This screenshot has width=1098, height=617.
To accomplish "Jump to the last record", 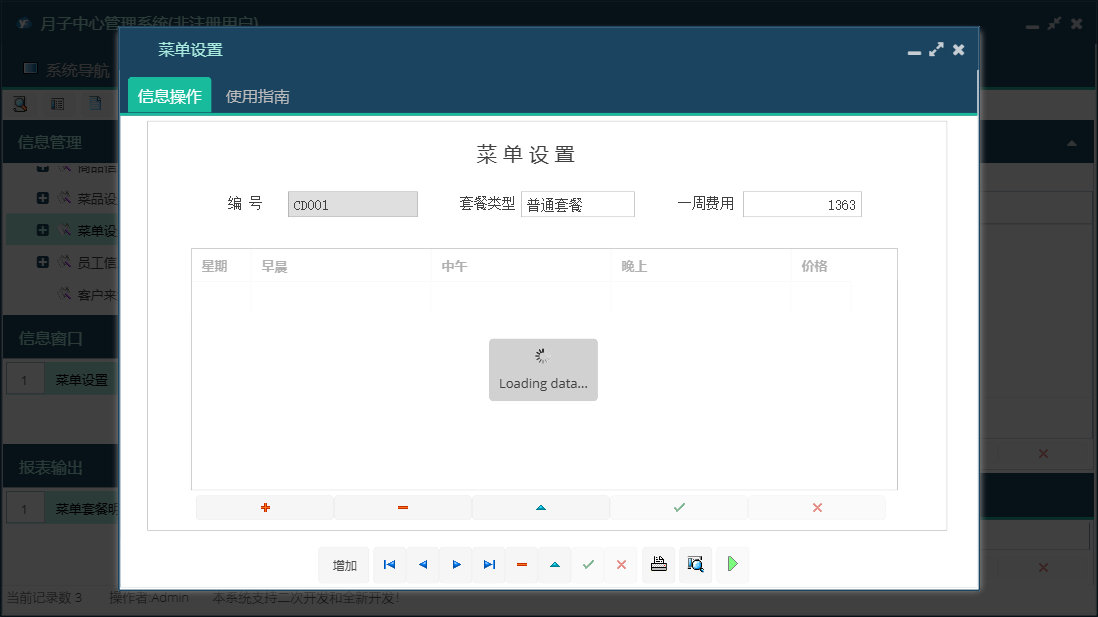I will [489, 564].
